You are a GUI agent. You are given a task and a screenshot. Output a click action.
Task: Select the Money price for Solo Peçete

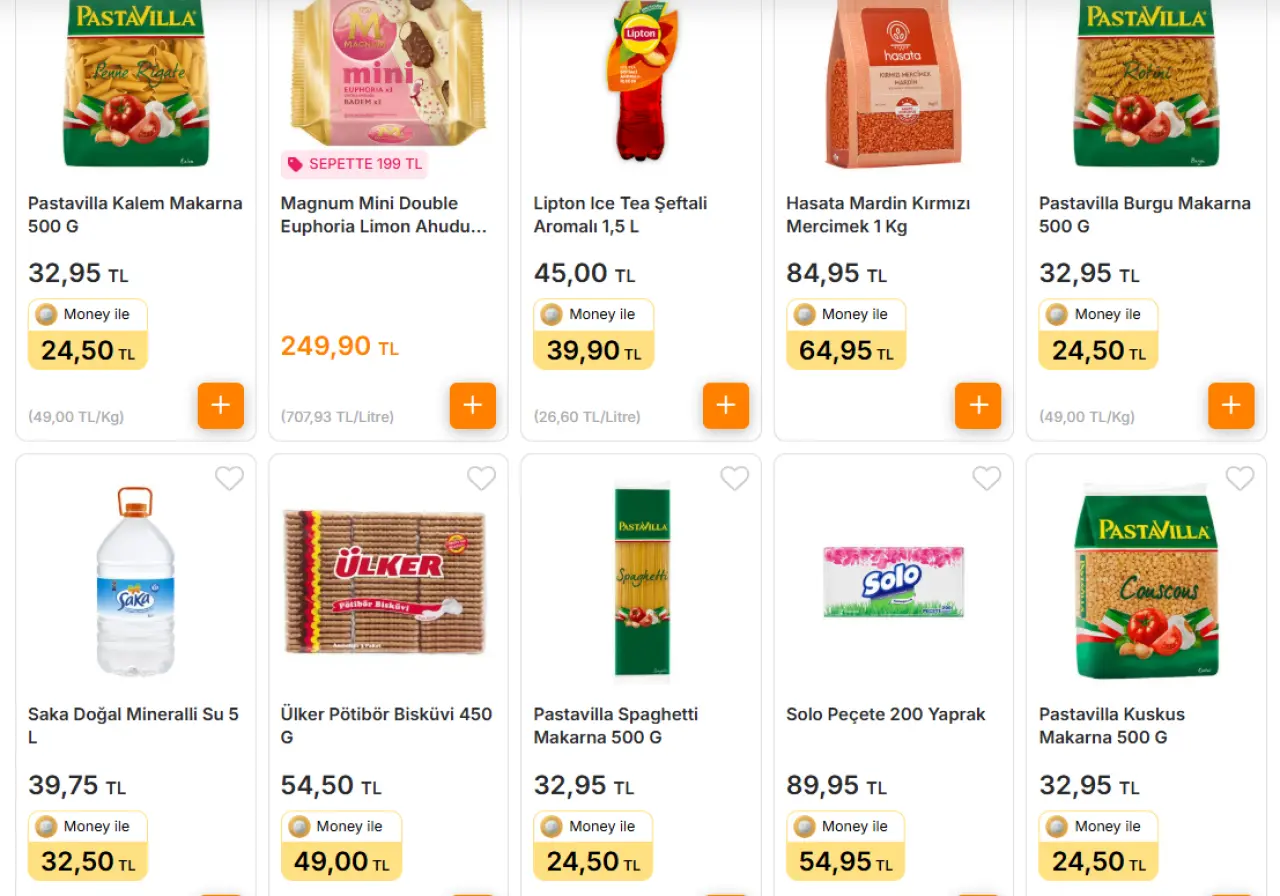coord(846,846)
